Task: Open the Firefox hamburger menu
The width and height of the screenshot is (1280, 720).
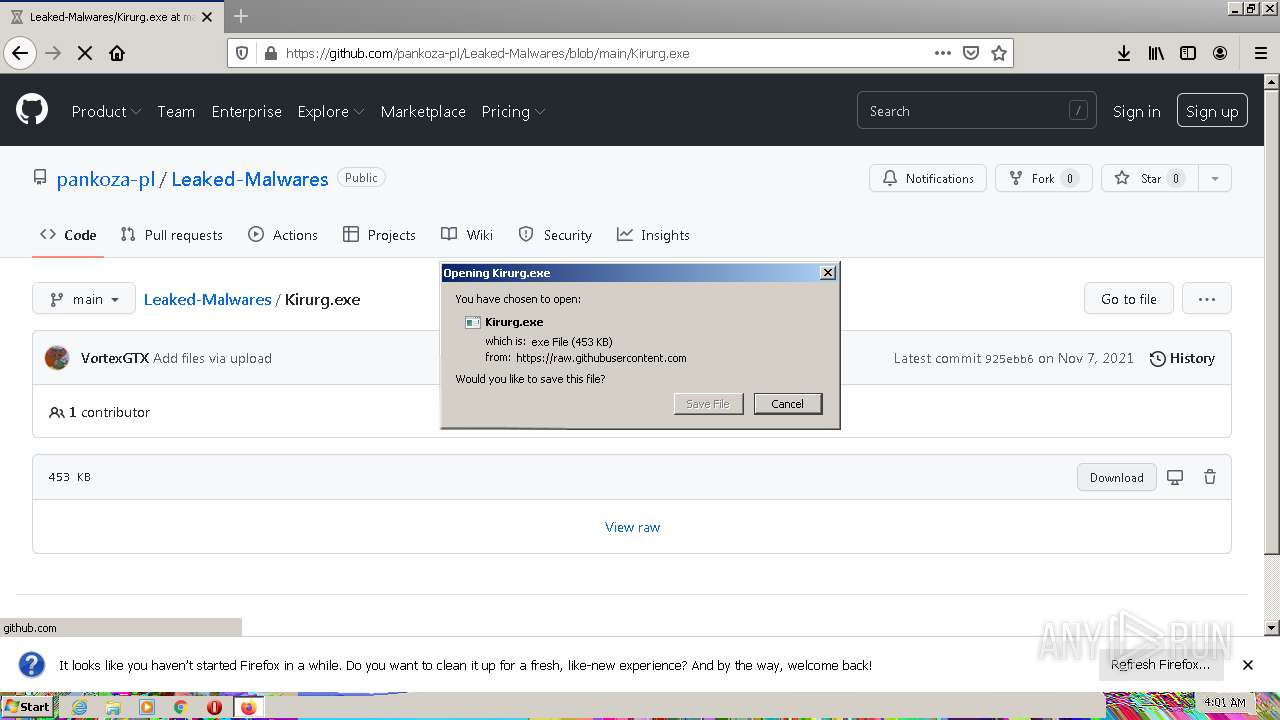Action: point(1260,53)
